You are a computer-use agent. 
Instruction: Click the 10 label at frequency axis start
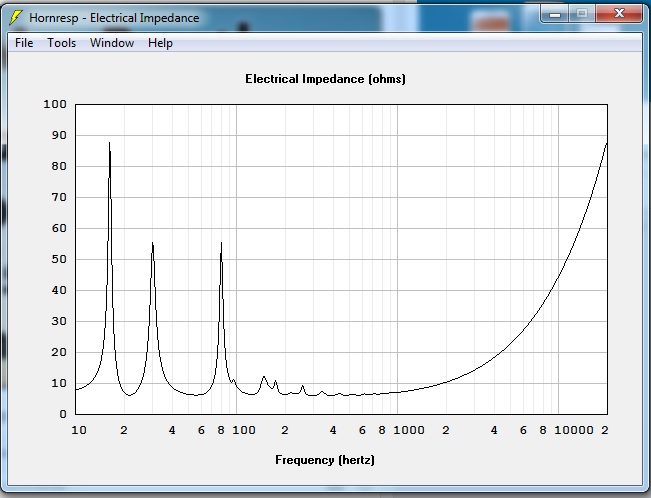pyautogui.click(x=79, y=430)
